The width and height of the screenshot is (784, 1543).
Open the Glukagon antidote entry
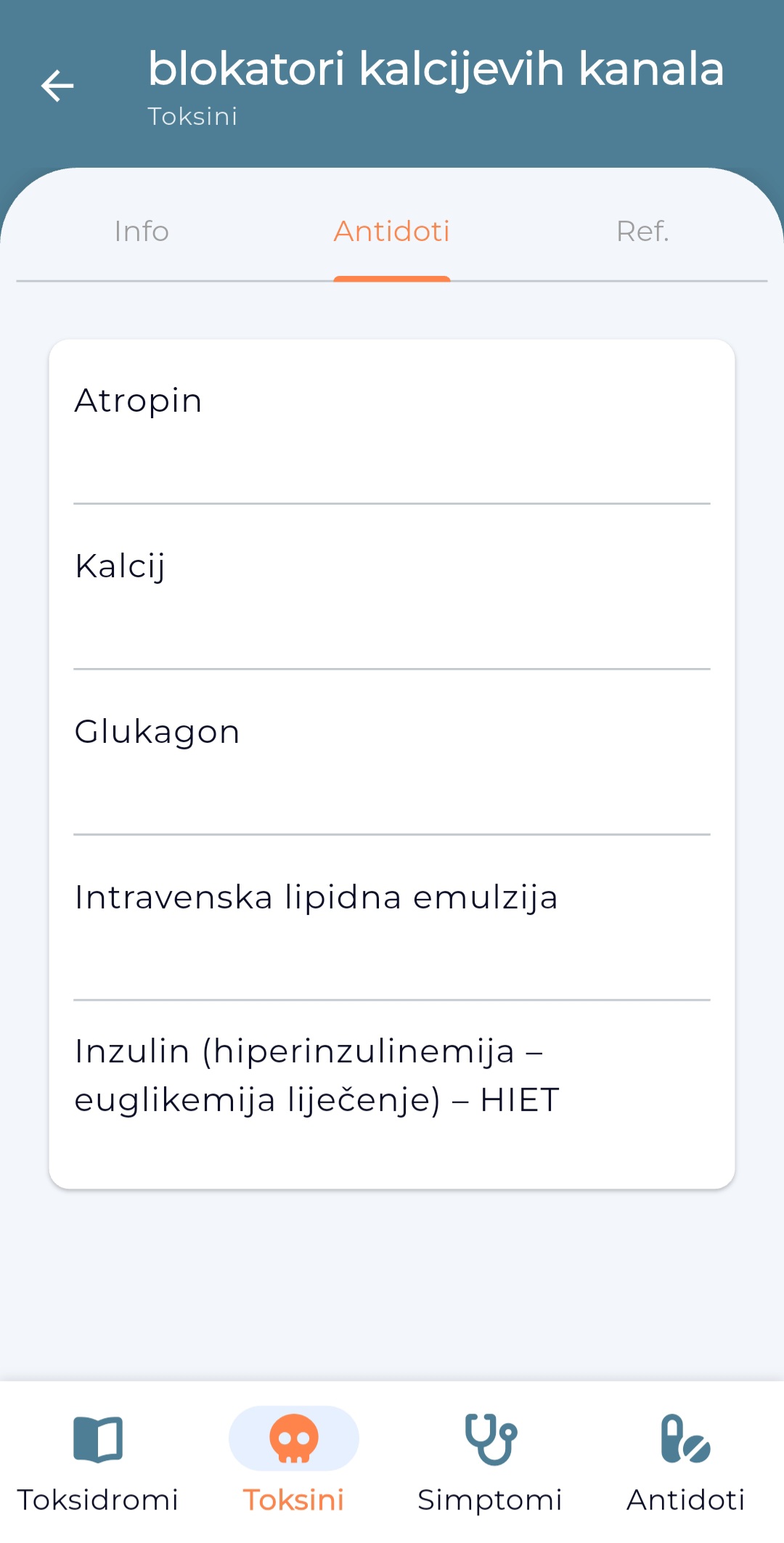pyautogui.click(x=392, y=752)
